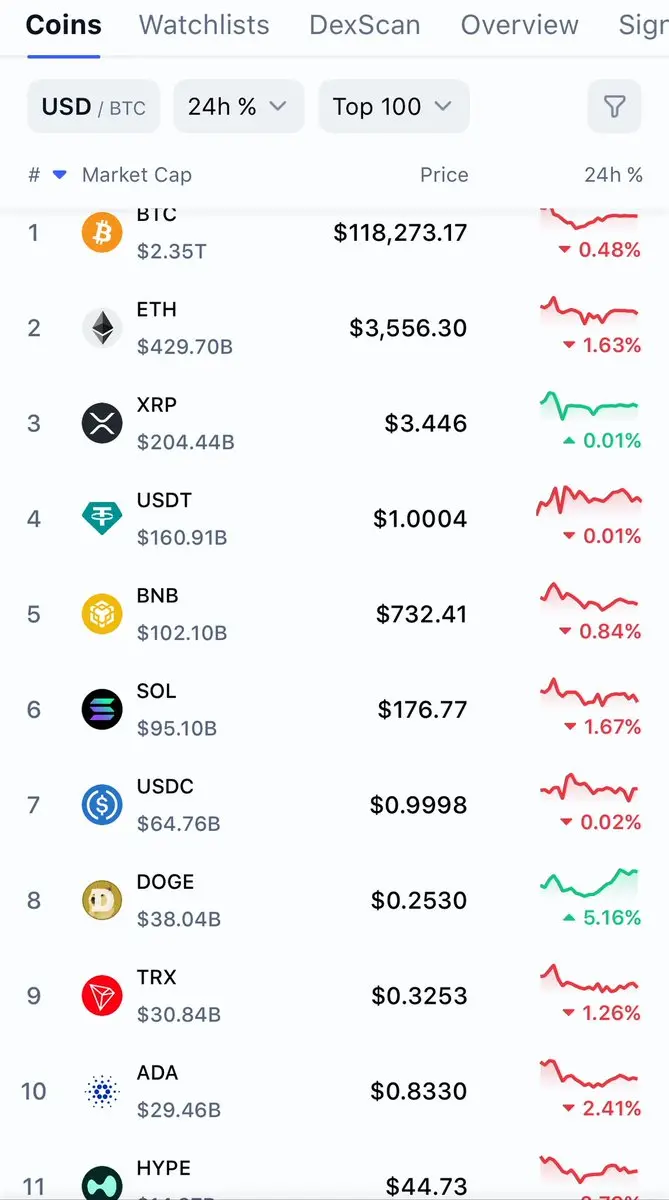Switch to the Watchlists tab
Image resolution: width=669 pixels, height=1200 pixels.
point(204,25)
